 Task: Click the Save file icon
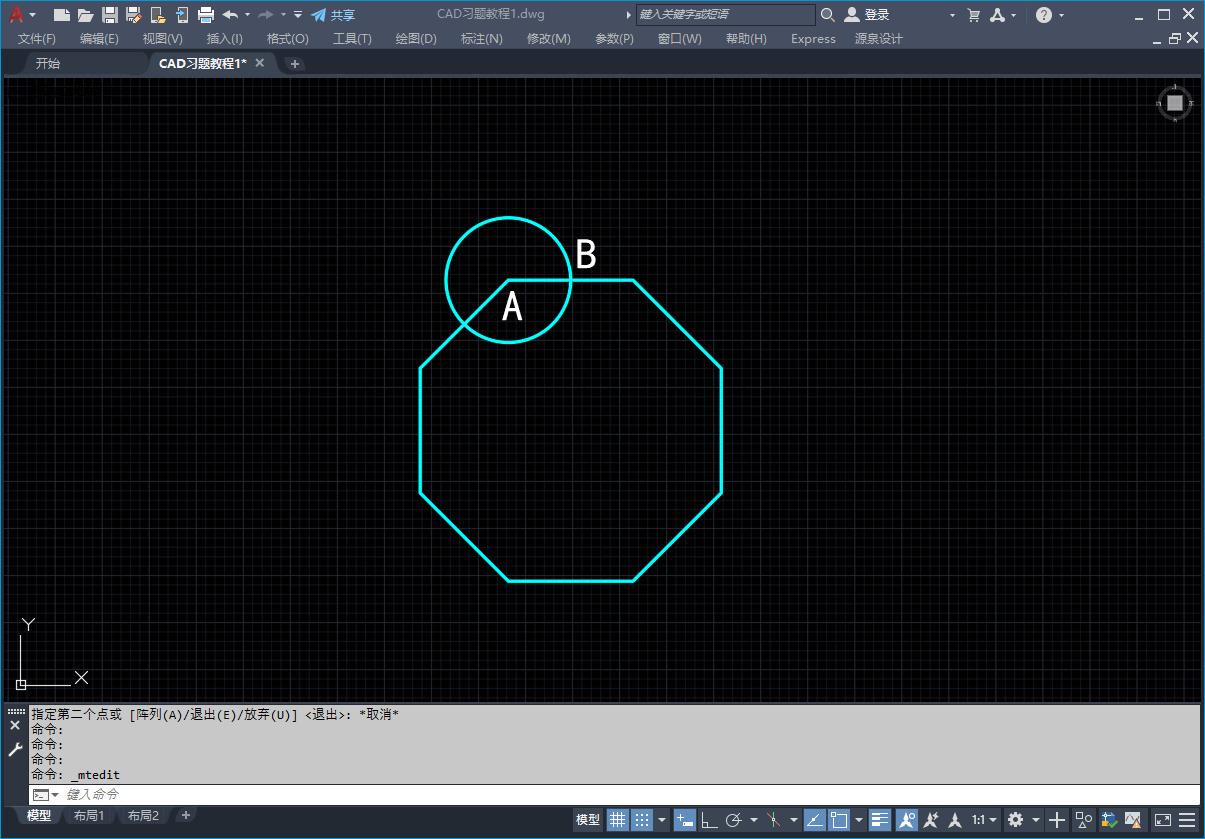click(x=110, y=15)
